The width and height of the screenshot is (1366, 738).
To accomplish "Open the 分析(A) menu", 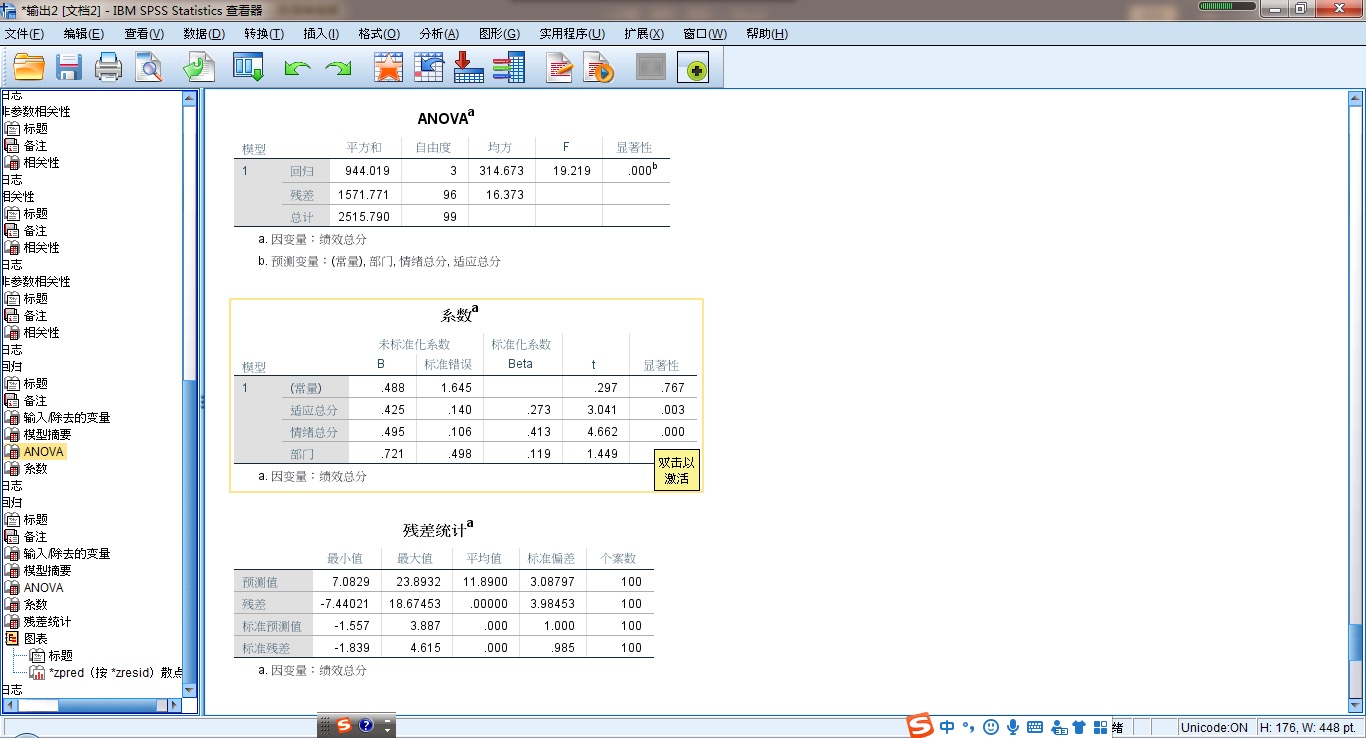I will click(438, 34).
